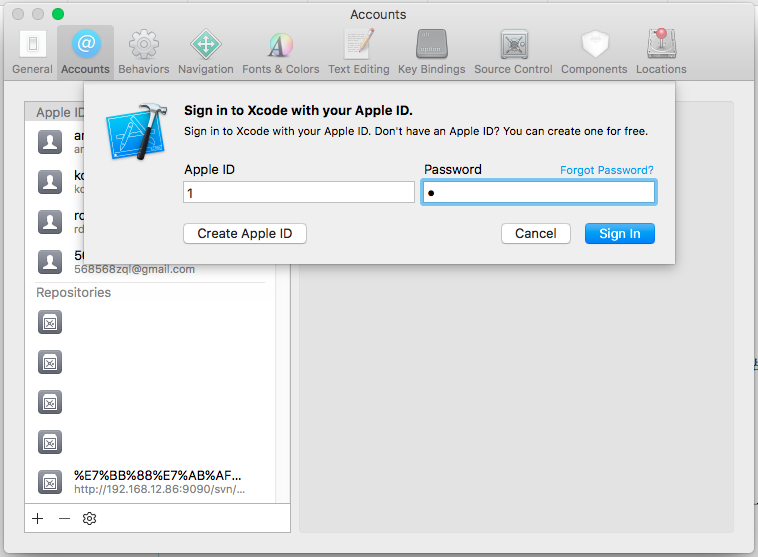Open the Locations preferences

click(661, 52)
